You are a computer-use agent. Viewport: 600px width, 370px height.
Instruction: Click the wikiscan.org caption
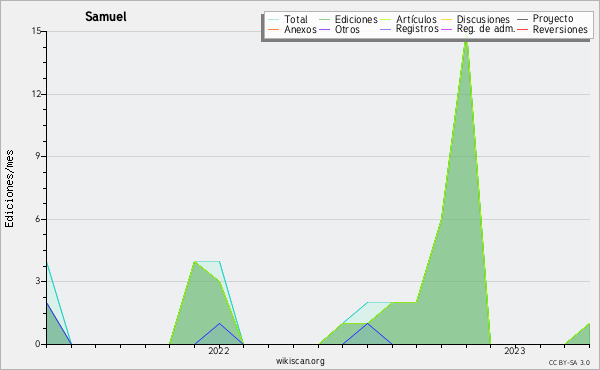pos(300,361)
